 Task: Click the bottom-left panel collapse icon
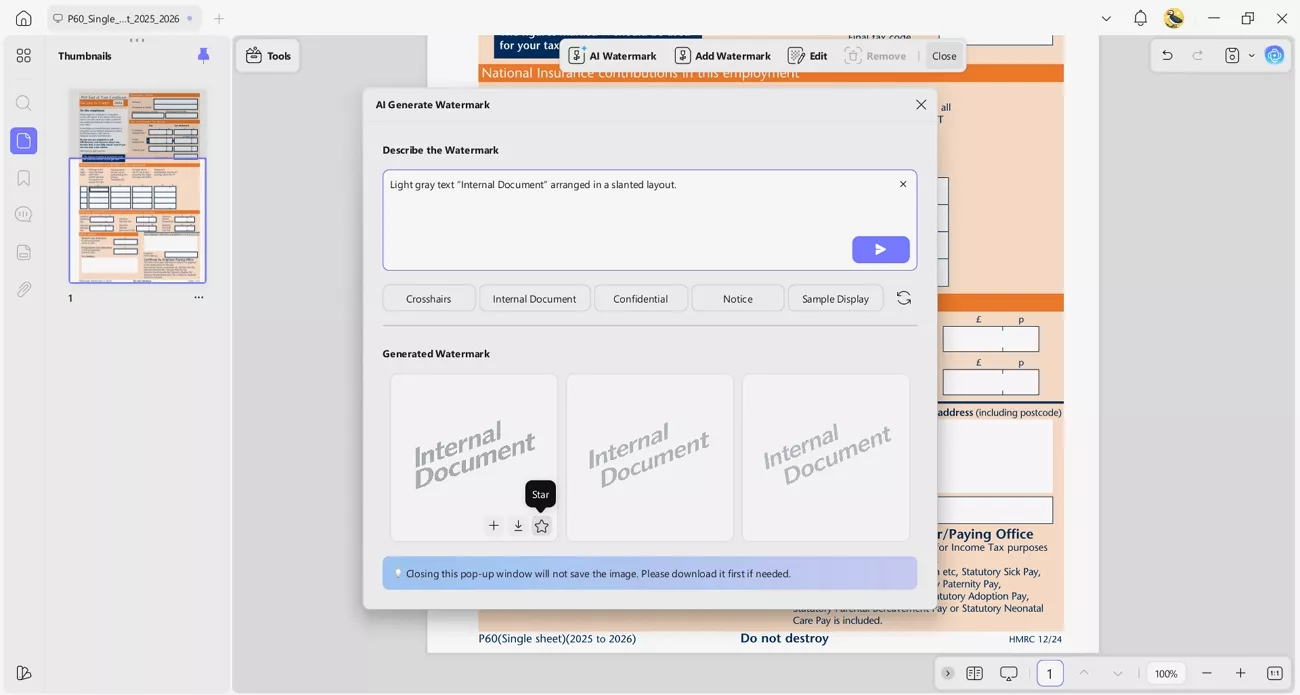click(24, 673)
